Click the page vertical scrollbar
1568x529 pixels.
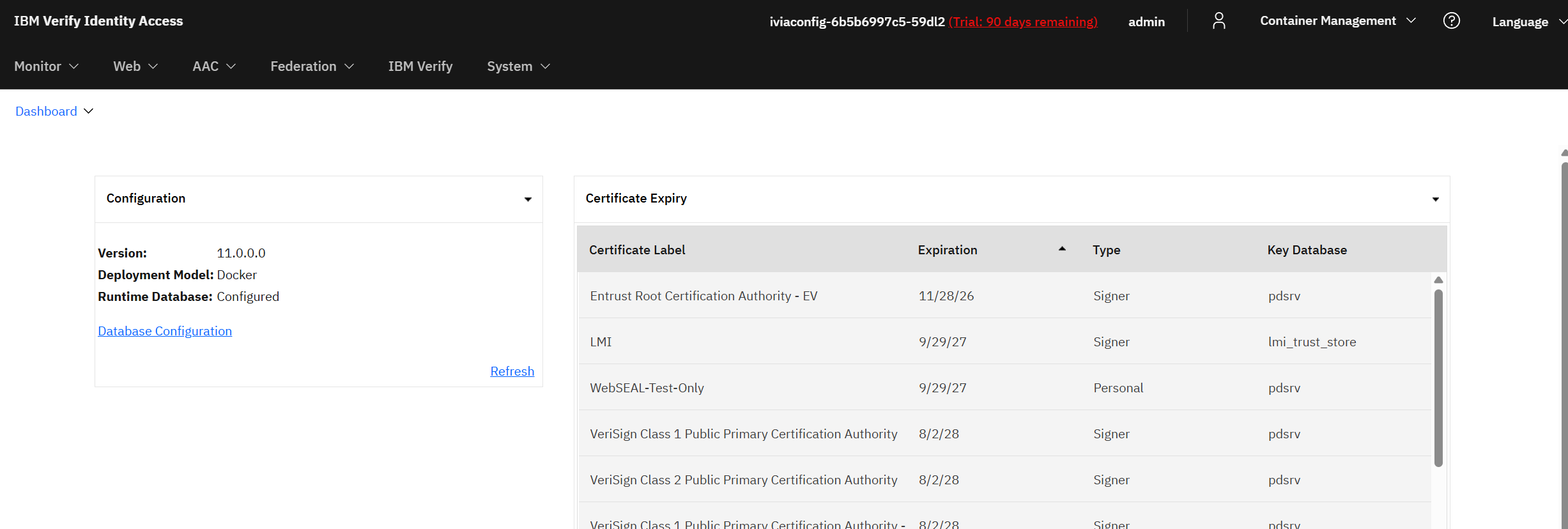[x=1564, y=345]
